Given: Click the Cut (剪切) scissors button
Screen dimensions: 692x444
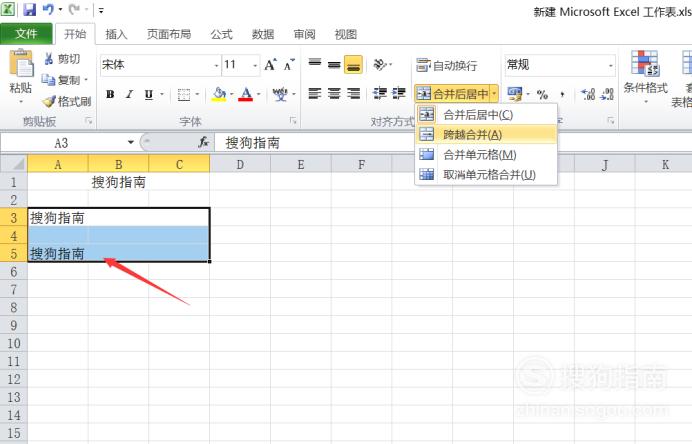Looking at the screenshot, I should (x=62, y=59).
